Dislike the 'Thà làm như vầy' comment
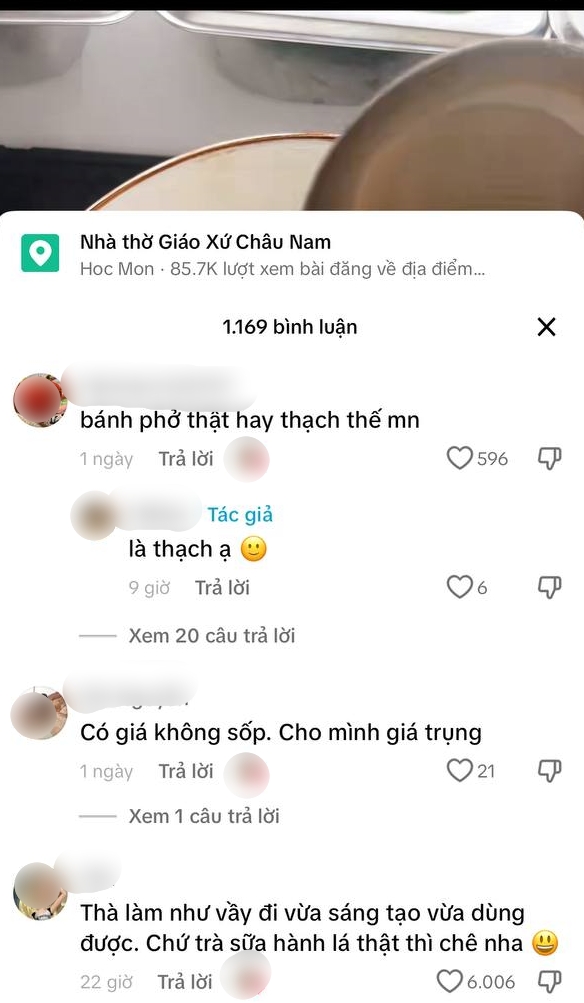 [549, 981]
